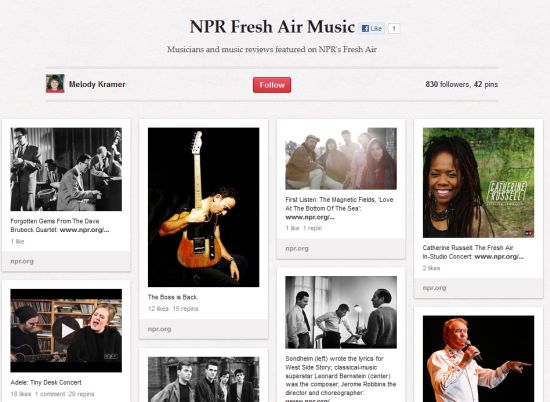
Task: Click npr.org source under Boss is Back
Action: [160, 329]
